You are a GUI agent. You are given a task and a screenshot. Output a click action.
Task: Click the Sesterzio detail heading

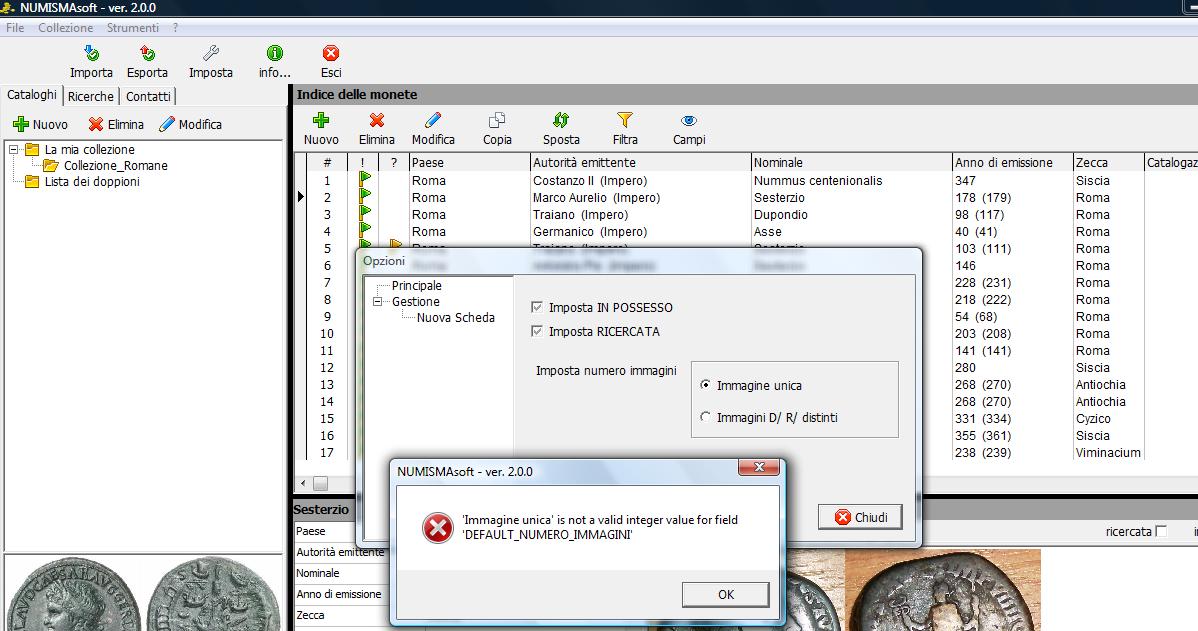pyautogui.click(x=321, y=510)
